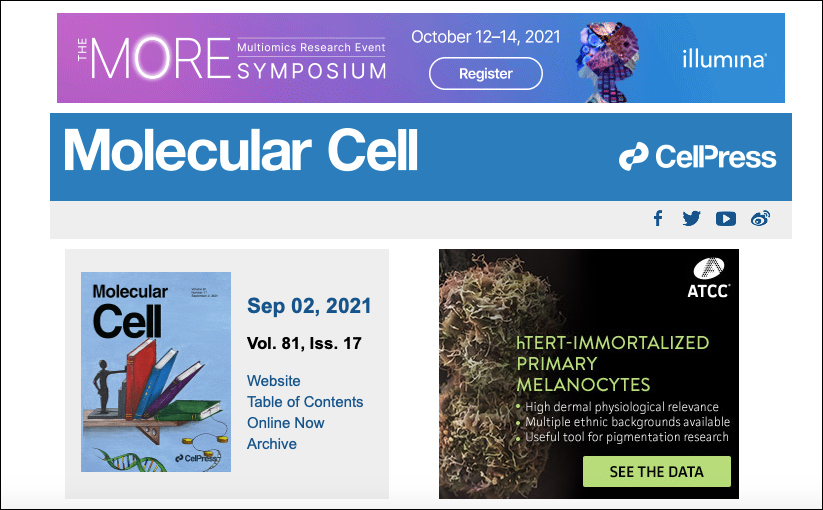Open the Archive link
This screenshot has width=823, height=510.
[272, 443]
